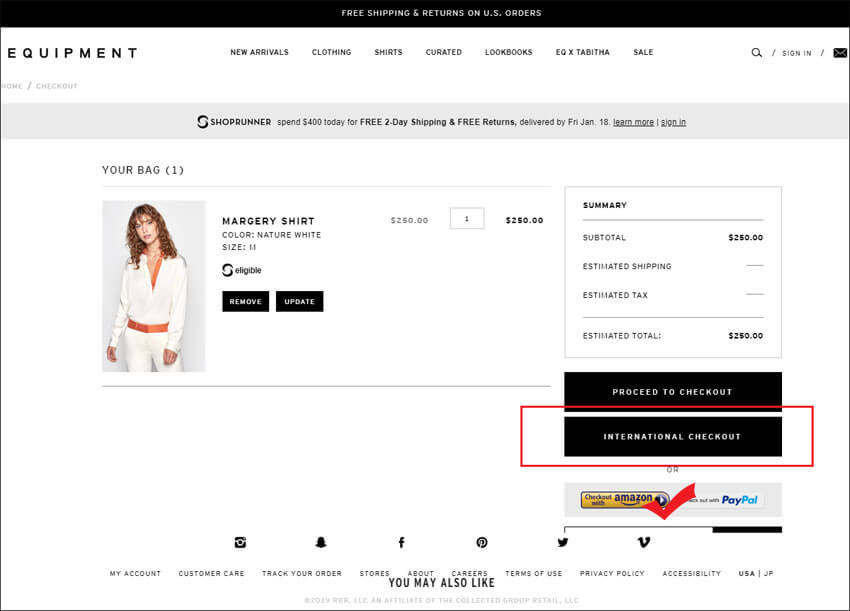Viewport: 850px width, 611px height.
Task: Click the Estimated Tax label
Action: pyautogui.click(x=615, y=295)
